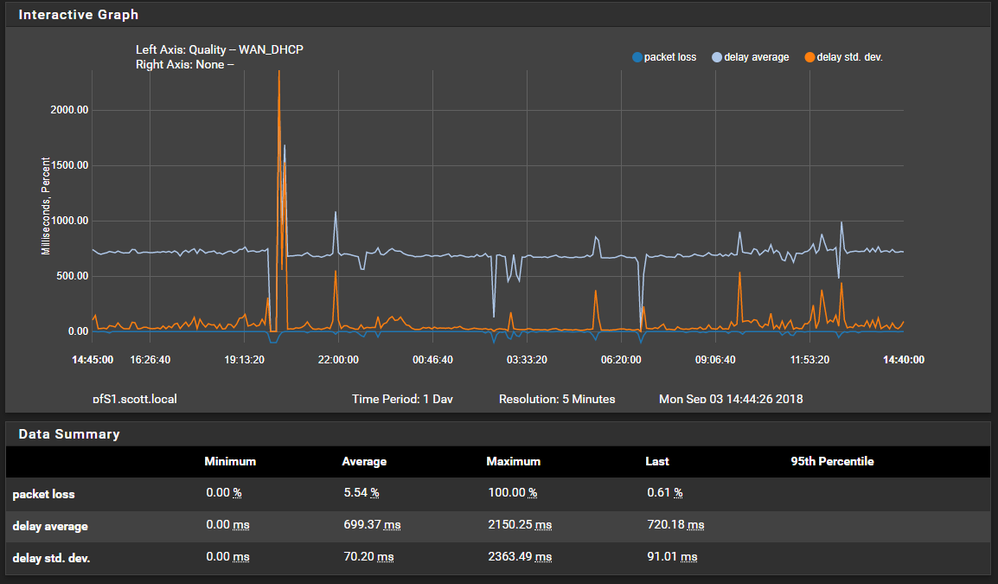
Task: Select the Average column header
Action: pos(364,462)
